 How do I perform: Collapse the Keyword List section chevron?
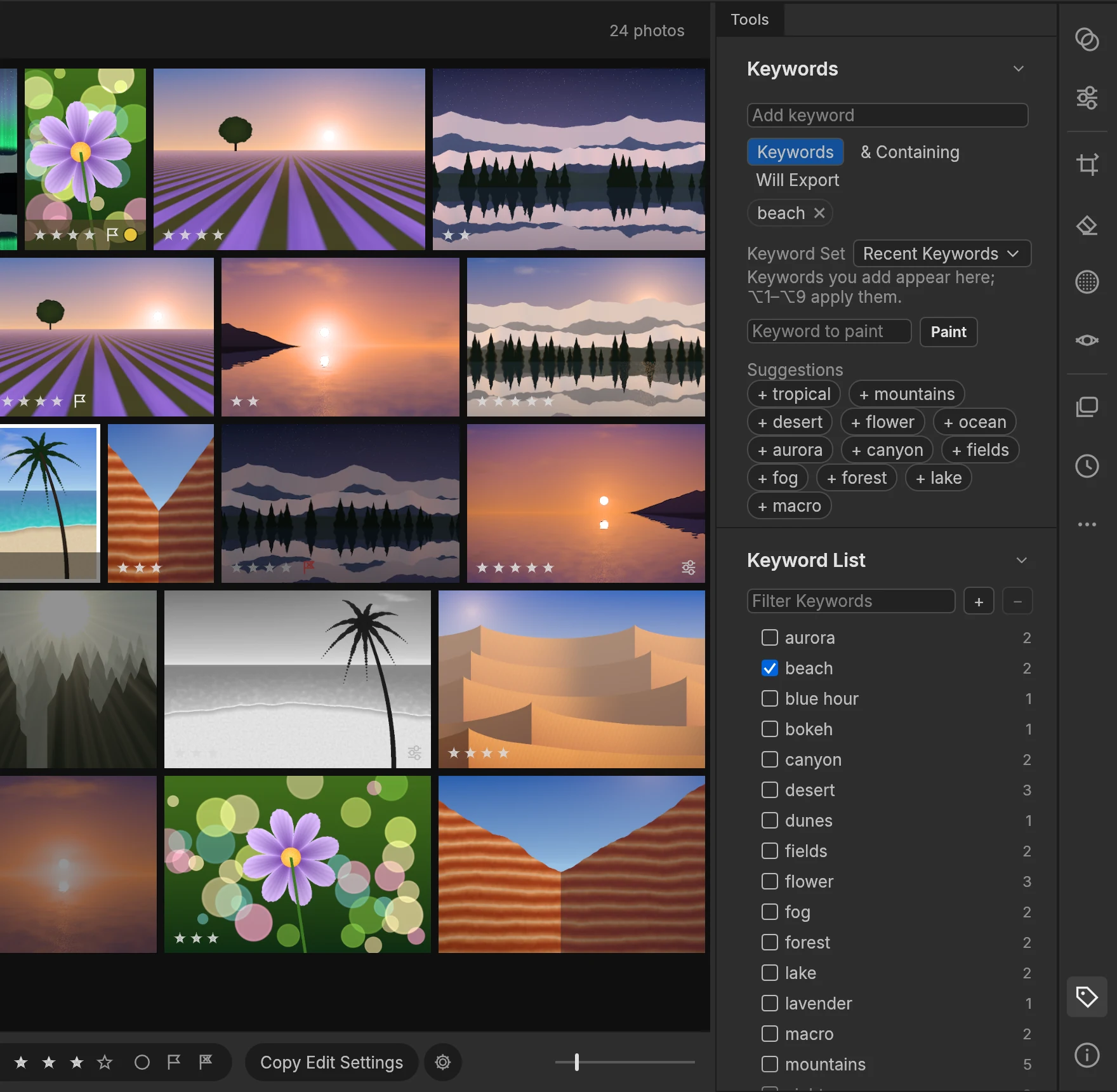tap(1021, 560)
